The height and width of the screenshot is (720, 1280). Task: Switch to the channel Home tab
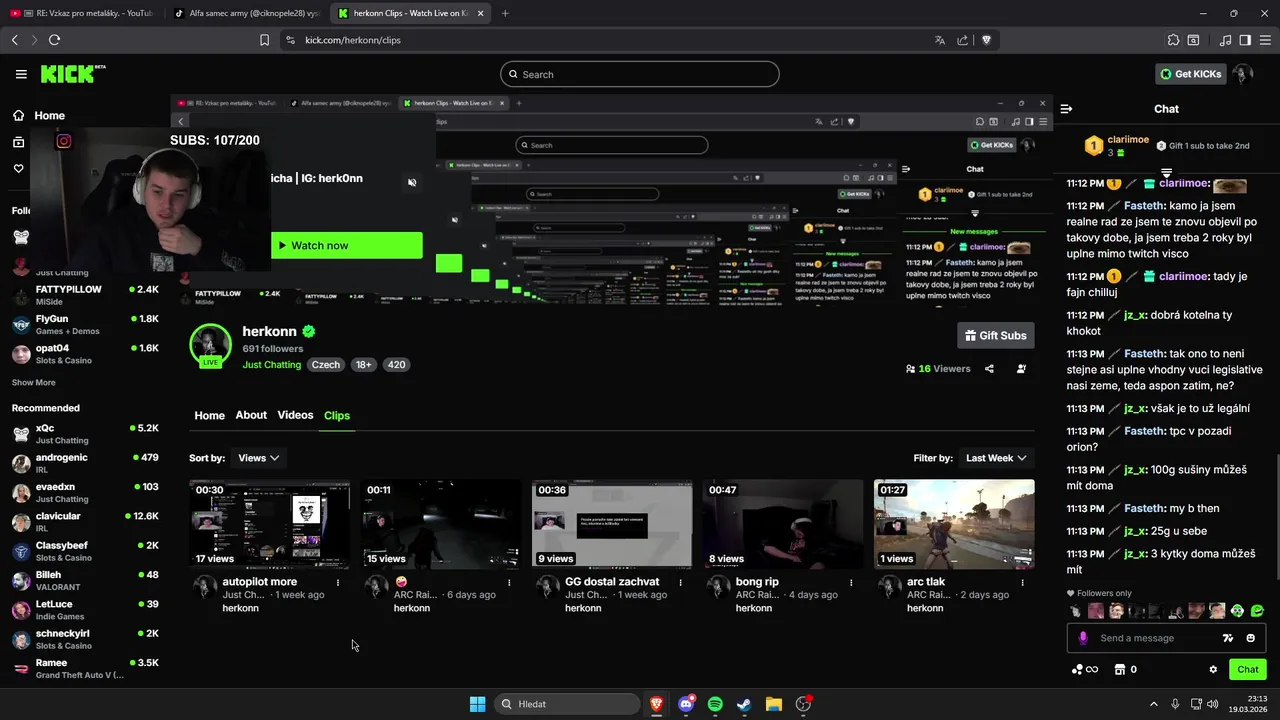tap(209, 416)
